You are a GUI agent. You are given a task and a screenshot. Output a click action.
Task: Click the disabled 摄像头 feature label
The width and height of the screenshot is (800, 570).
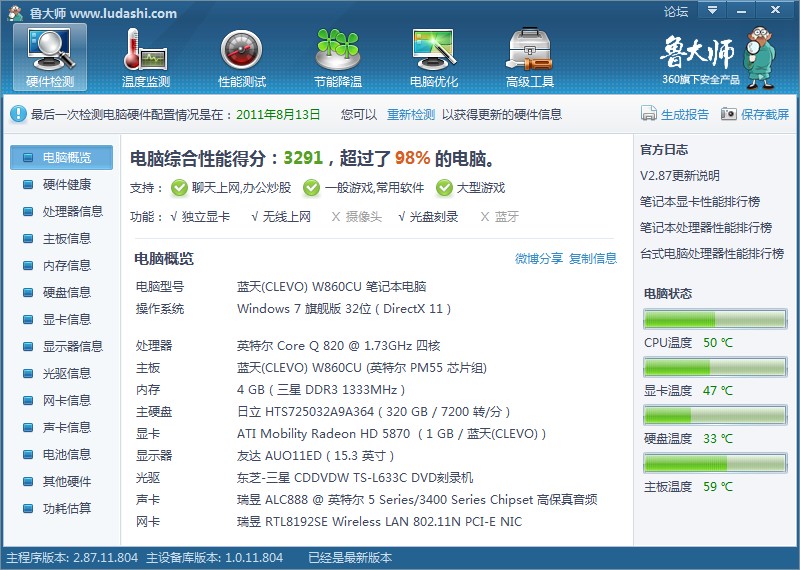click(x=363, y=217)
